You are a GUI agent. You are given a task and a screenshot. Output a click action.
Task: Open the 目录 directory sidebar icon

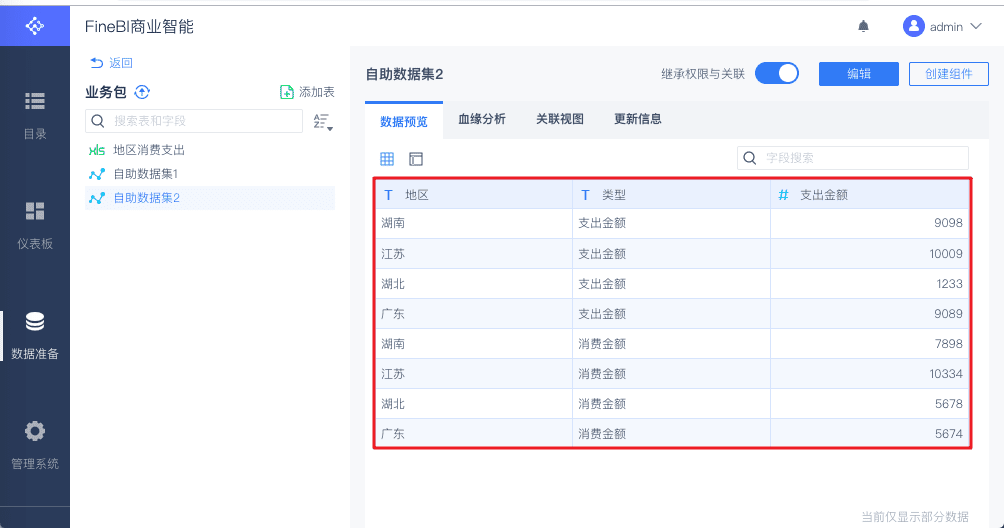coord(35,101)
